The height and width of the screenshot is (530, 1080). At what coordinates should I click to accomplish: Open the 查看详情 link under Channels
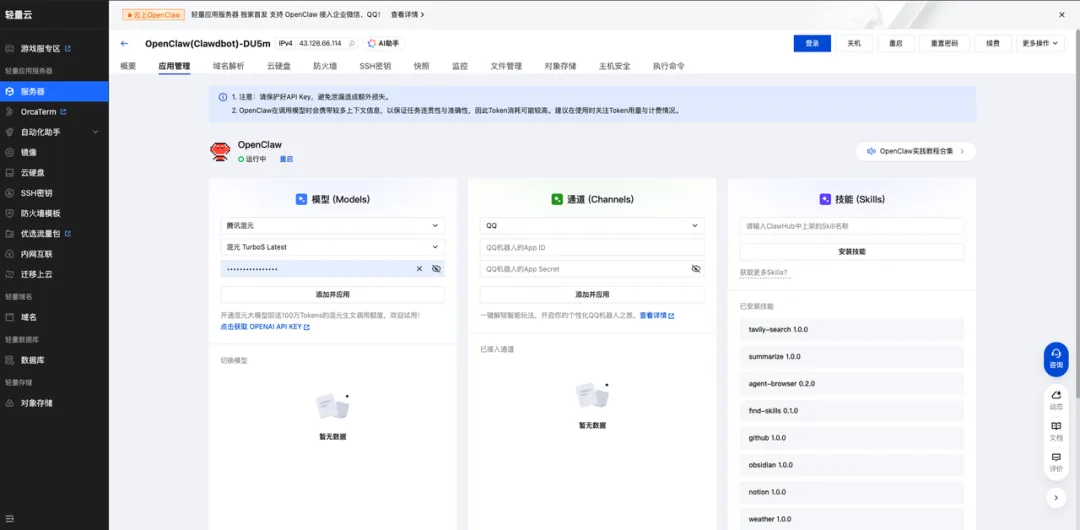[656, 315]
